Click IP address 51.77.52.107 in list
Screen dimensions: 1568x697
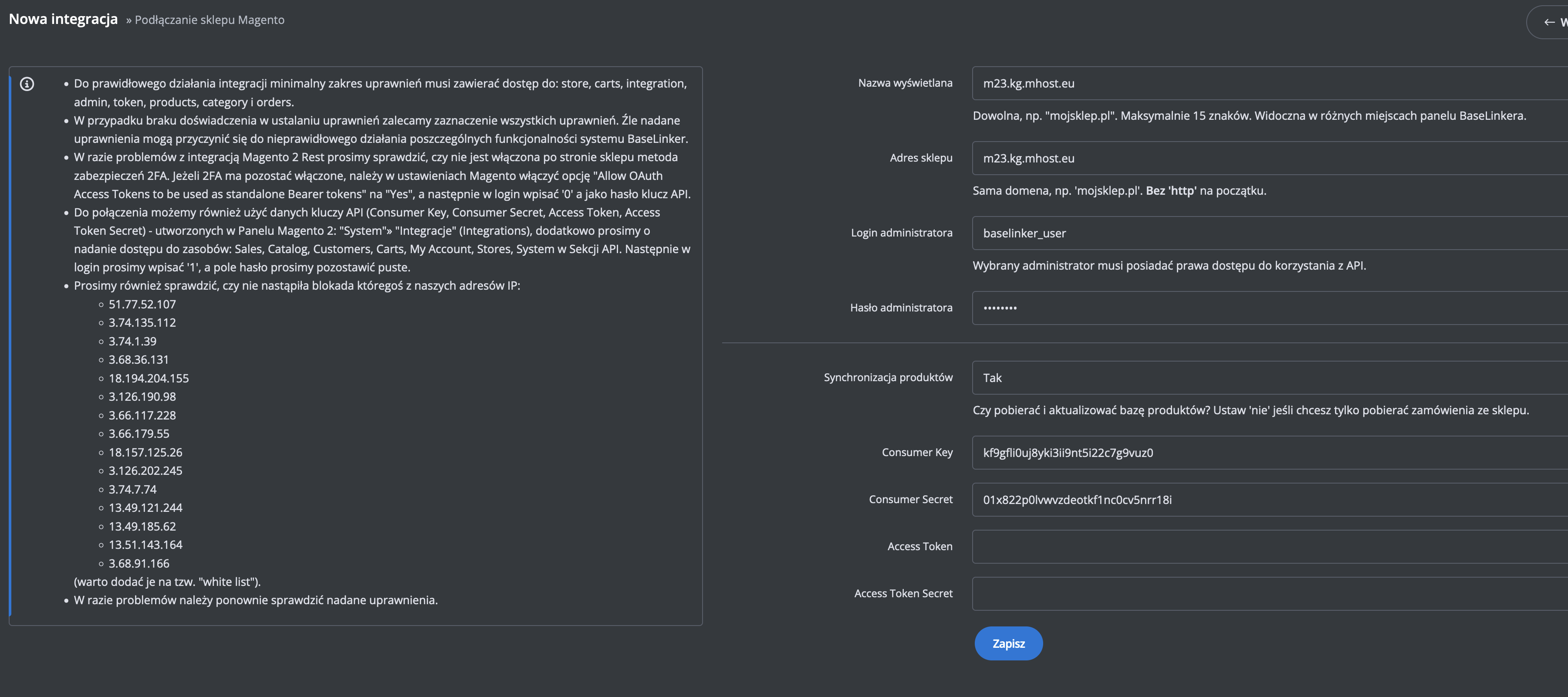click(142, 305)
